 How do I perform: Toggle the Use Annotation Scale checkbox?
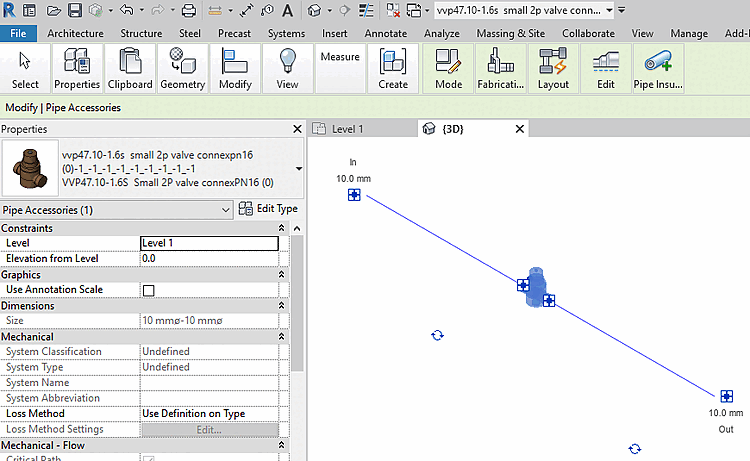pos(149,290)
